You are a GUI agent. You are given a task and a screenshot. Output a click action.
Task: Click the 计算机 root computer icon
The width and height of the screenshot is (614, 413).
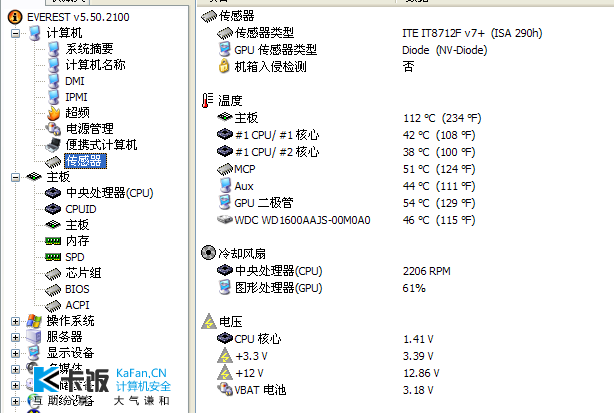click(x=34, y=33)
